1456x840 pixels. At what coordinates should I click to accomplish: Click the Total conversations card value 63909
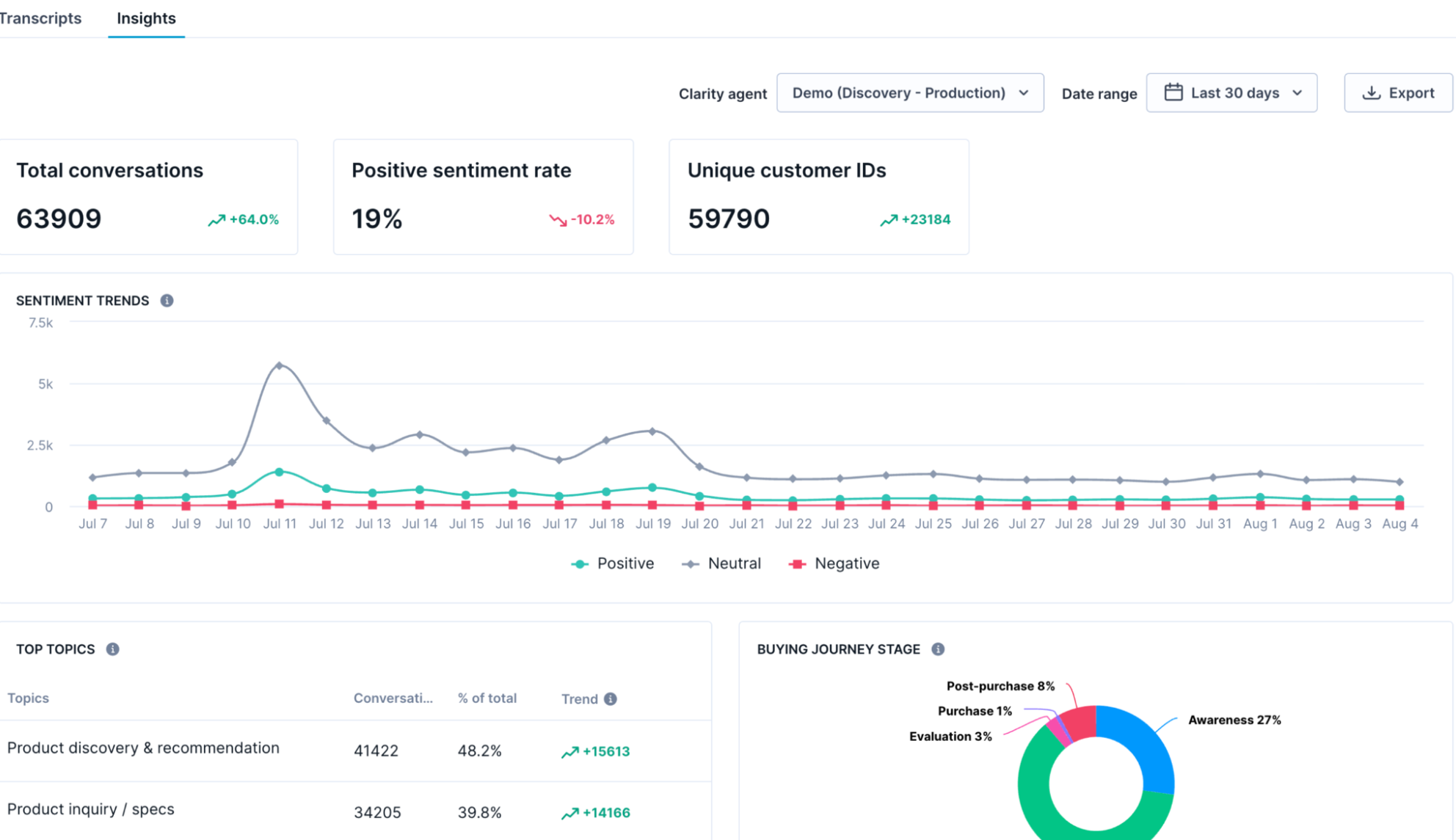59,219
